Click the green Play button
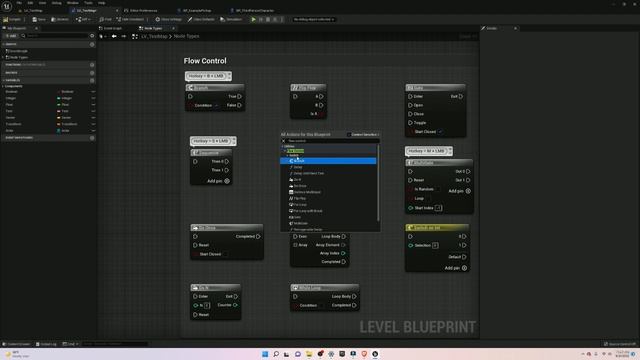 (x=253, y=19)
